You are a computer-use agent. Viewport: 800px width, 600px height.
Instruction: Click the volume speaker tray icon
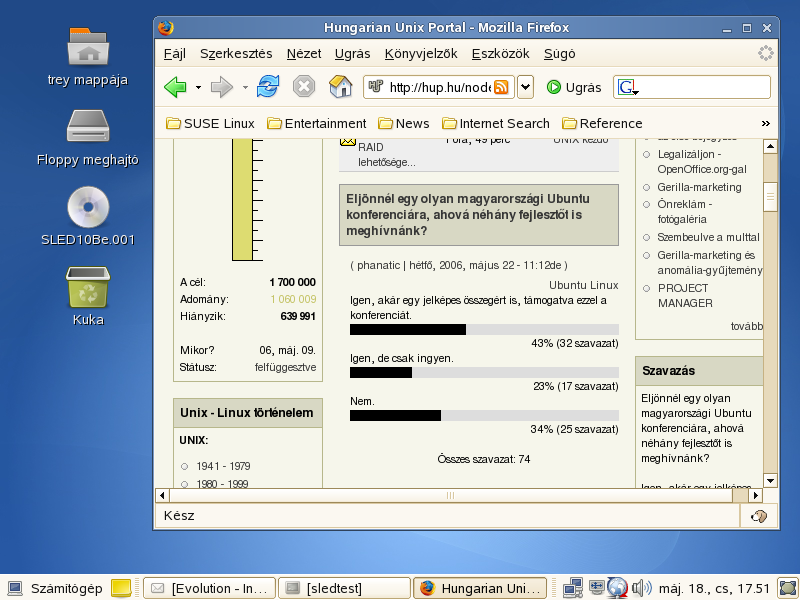[641, 588]
